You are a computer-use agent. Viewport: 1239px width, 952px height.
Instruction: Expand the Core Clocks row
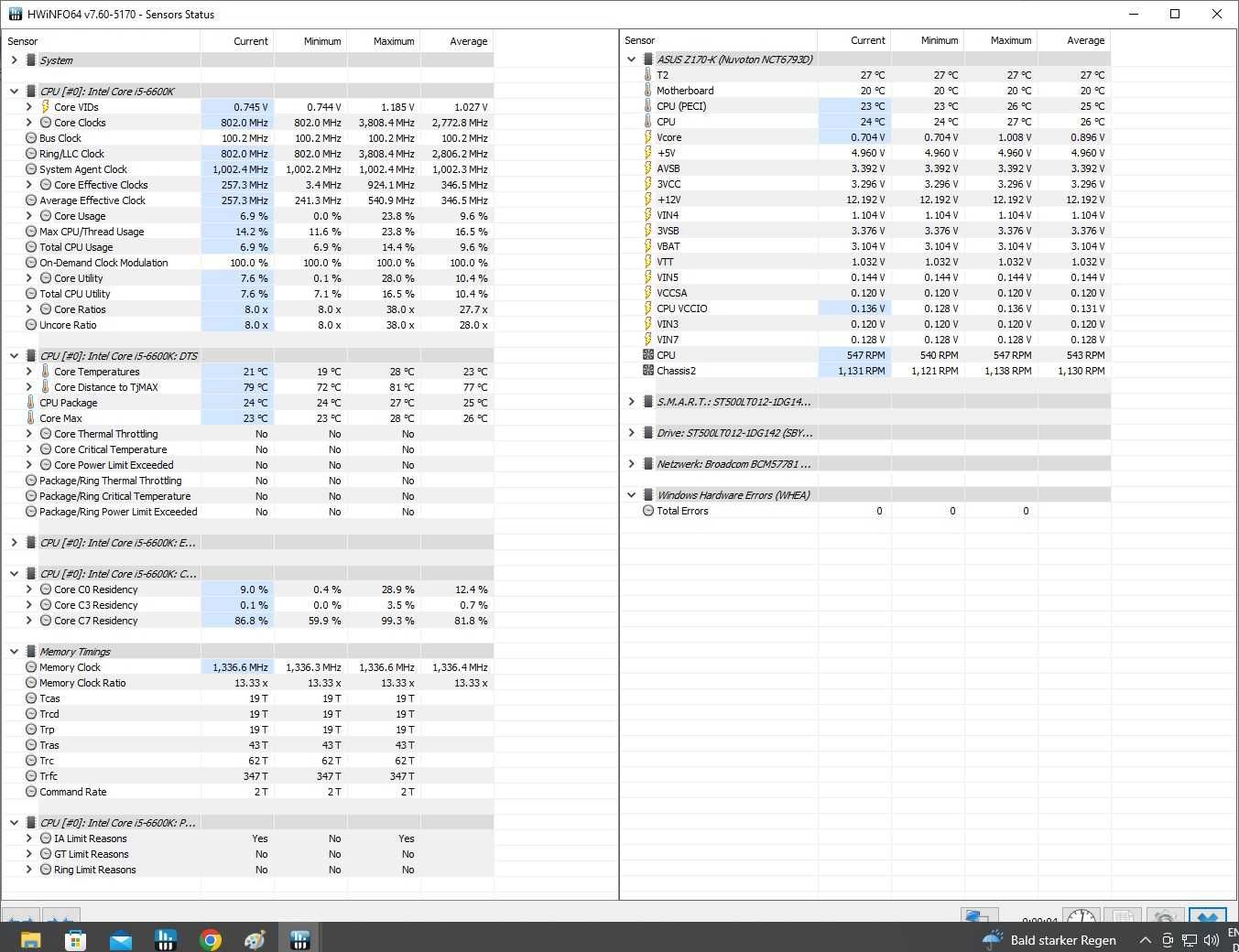click(x=28, y=123)
